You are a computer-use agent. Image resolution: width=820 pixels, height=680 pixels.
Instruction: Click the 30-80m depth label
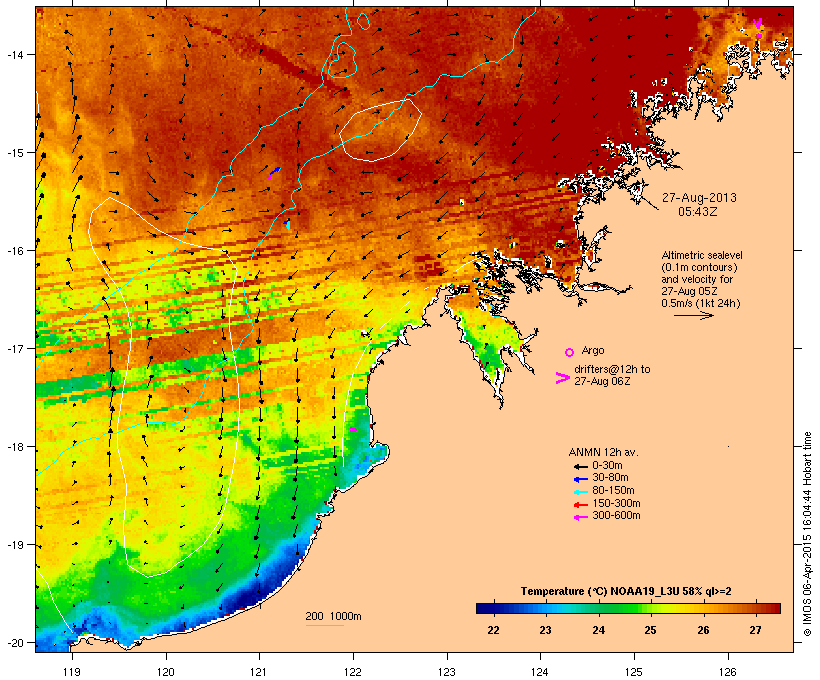(610, 478)
